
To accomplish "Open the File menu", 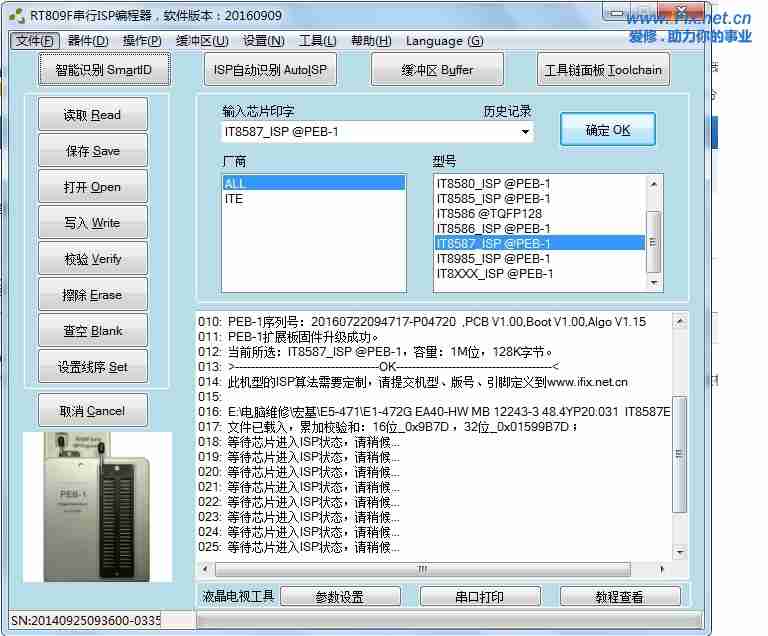I will (x=35, y=41).
